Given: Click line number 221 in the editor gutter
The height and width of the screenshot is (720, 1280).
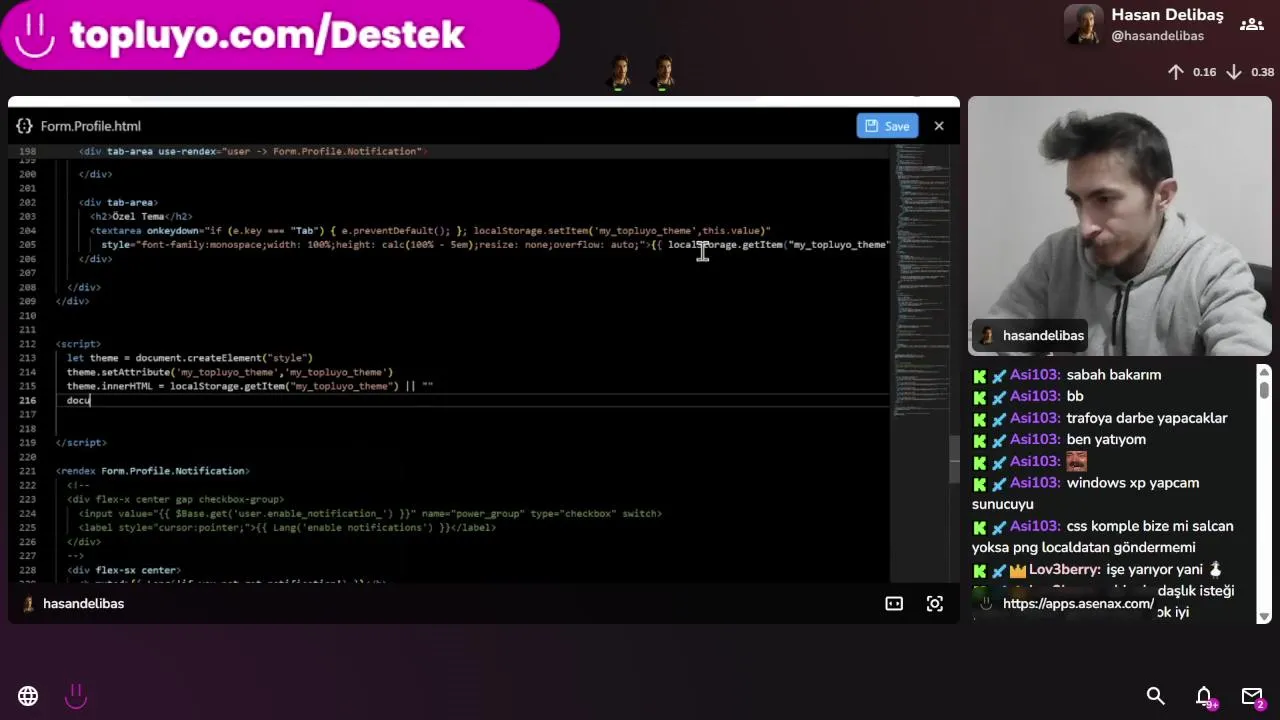Looking at the screenshot, I should click(x=27, y=471).
